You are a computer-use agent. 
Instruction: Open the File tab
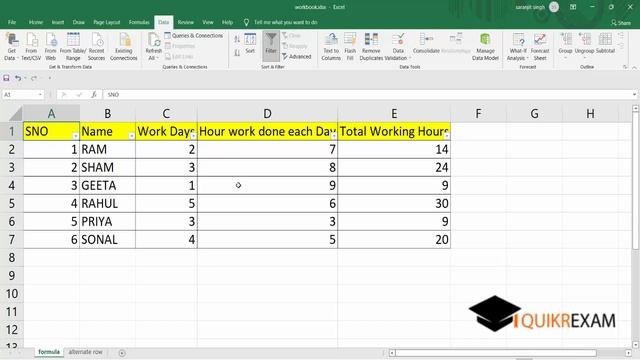(x=12, y=22)
